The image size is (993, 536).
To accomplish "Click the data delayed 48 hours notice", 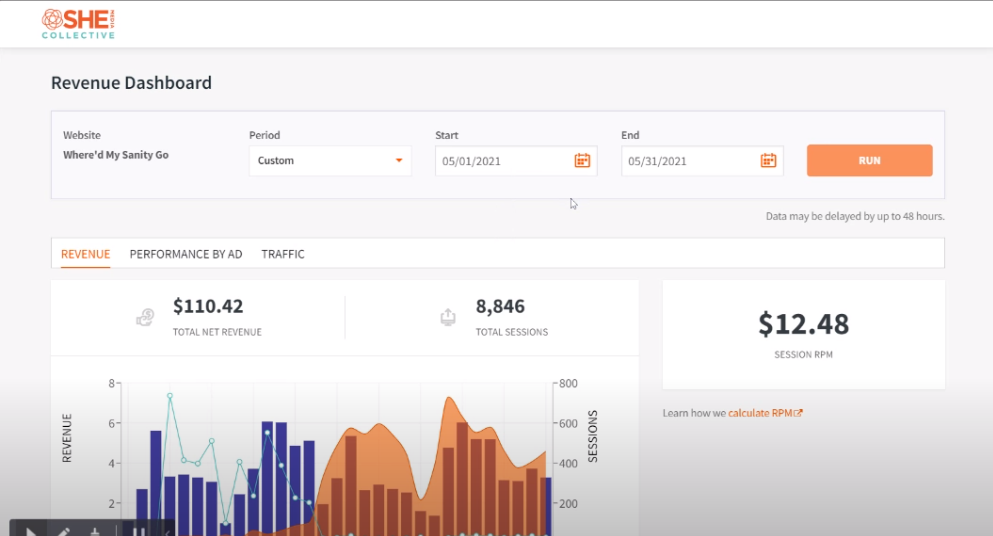I will coord(855,216).
